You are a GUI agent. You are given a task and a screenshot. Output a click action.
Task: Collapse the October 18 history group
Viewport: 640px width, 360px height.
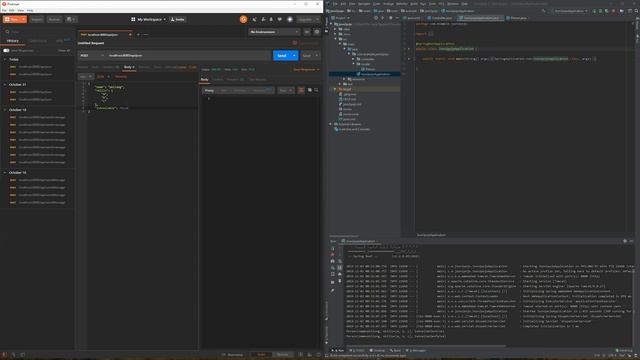click(5, 110)
